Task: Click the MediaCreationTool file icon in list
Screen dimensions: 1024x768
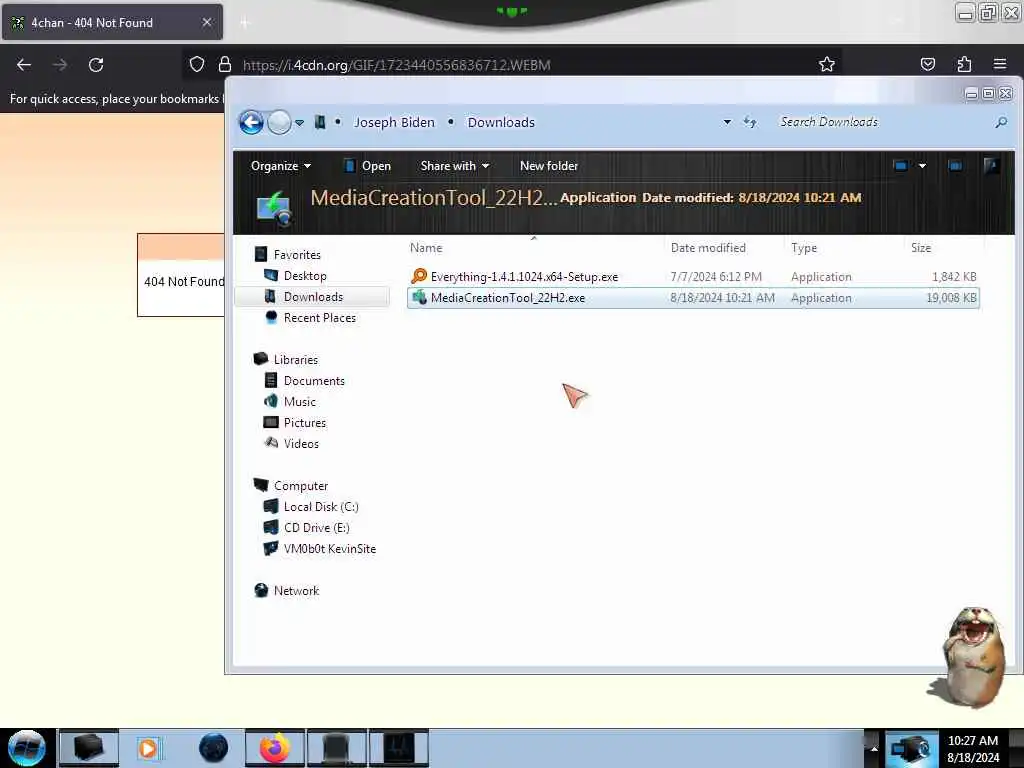Action: [419, 298]
